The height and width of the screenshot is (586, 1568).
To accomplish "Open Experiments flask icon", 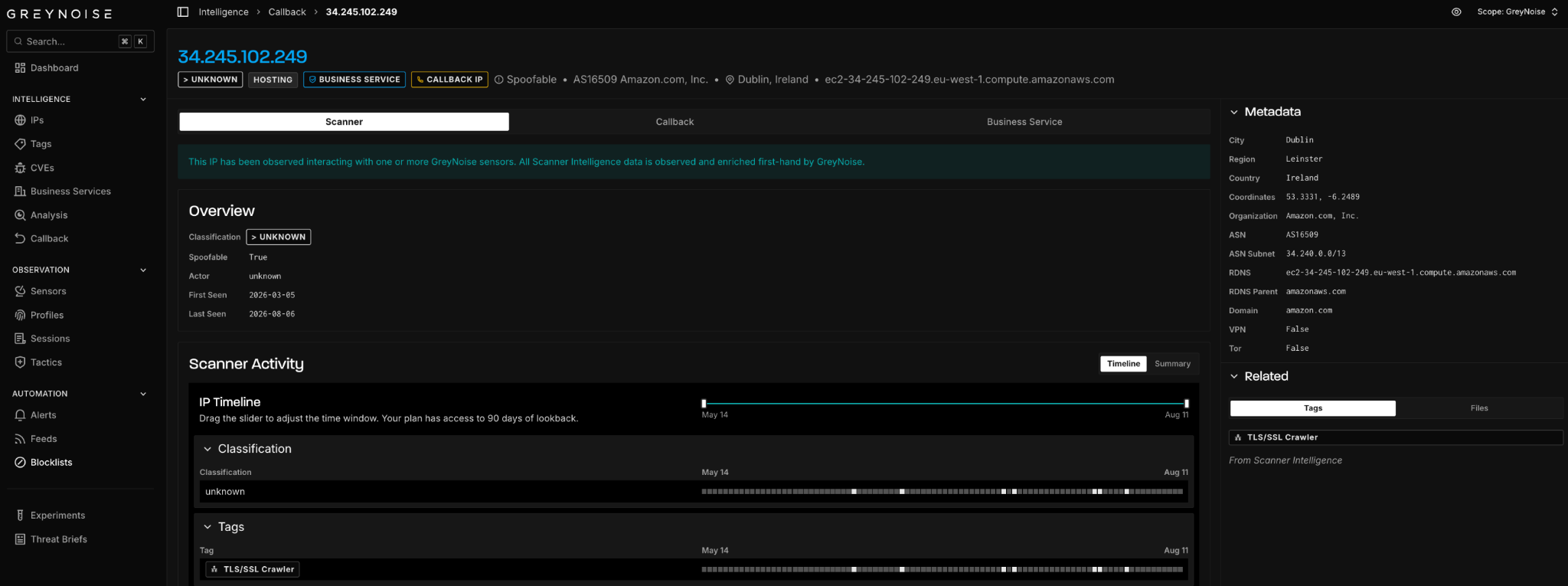I will point(20,516).
